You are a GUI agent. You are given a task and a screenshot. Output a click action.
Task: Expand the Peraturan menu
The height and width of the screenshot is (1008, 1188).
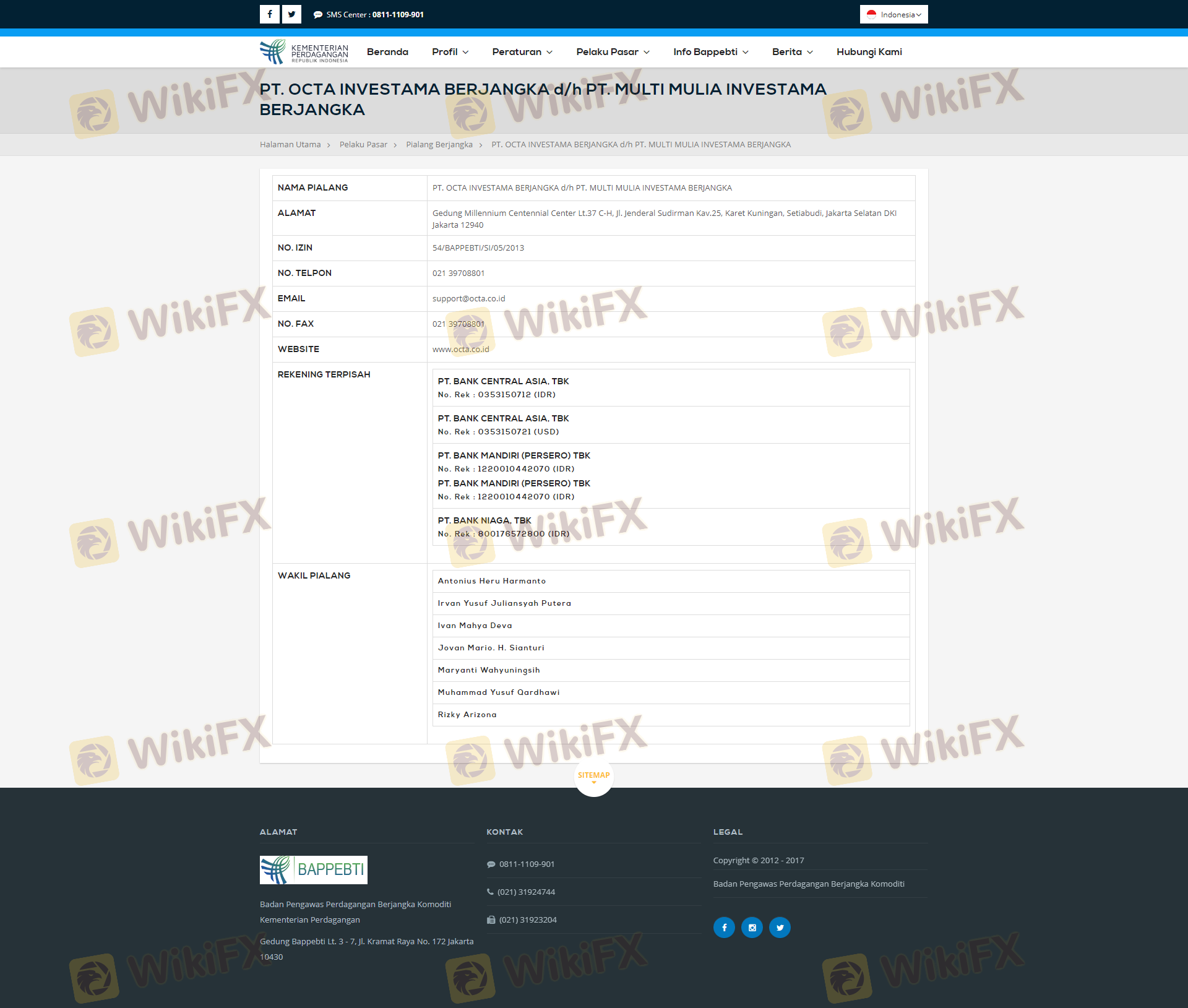[522, 52]
